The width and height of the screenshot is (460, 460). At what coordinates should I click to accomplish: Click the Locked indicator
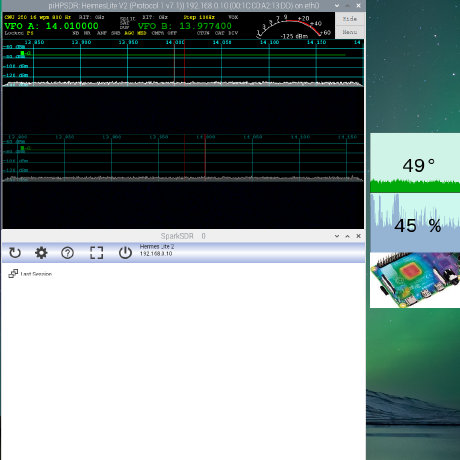click(14, 33)
